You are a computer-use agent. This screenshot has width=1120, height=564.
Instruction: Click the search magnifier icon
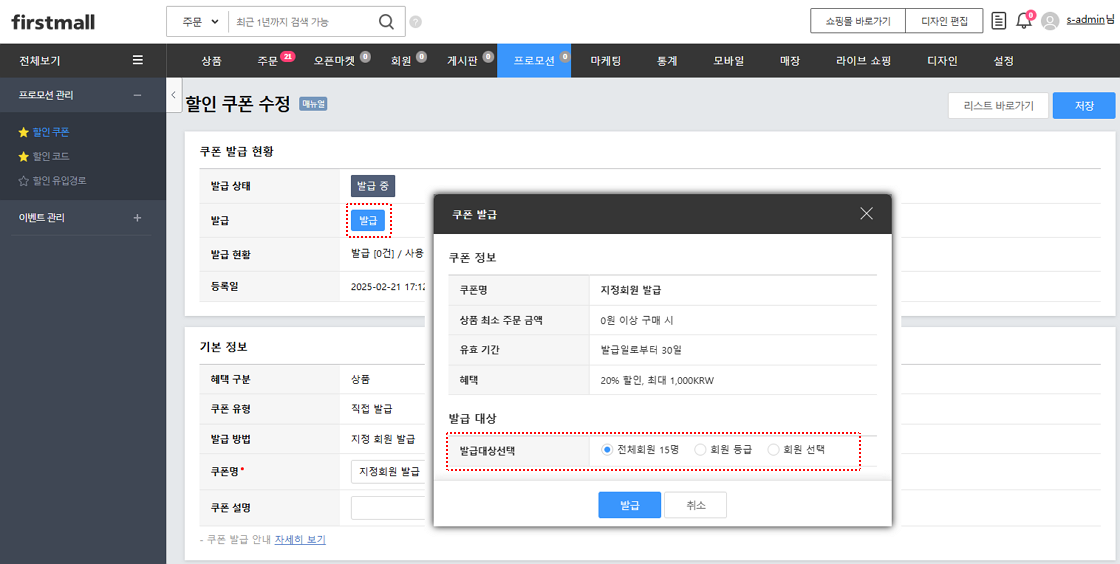(x=386, y=21)
